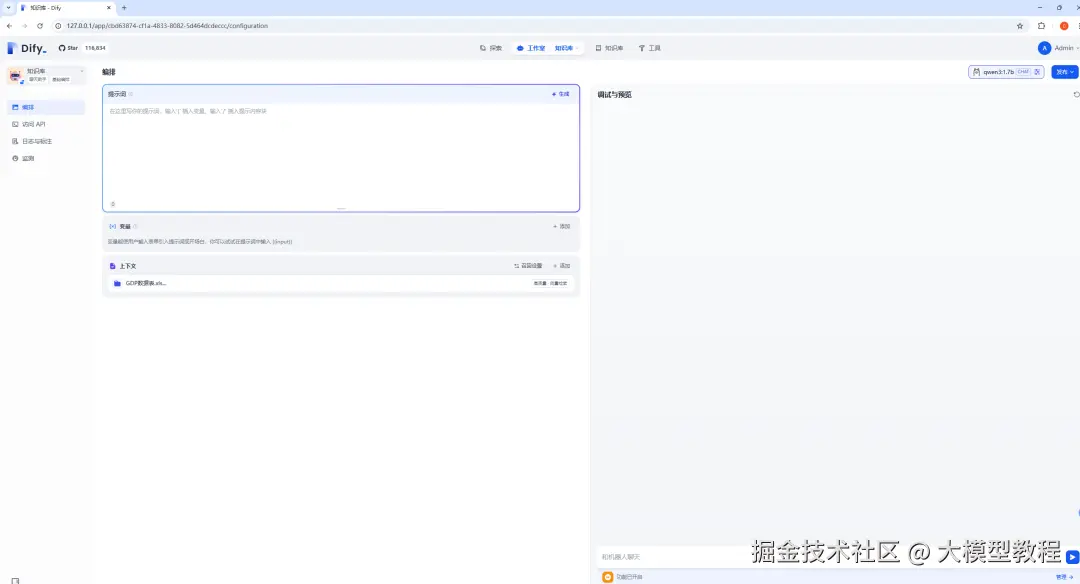Open the 工具 tab in top navigation
The image size is (1080, 584).
pyautogui.click(x=650, y=48)
